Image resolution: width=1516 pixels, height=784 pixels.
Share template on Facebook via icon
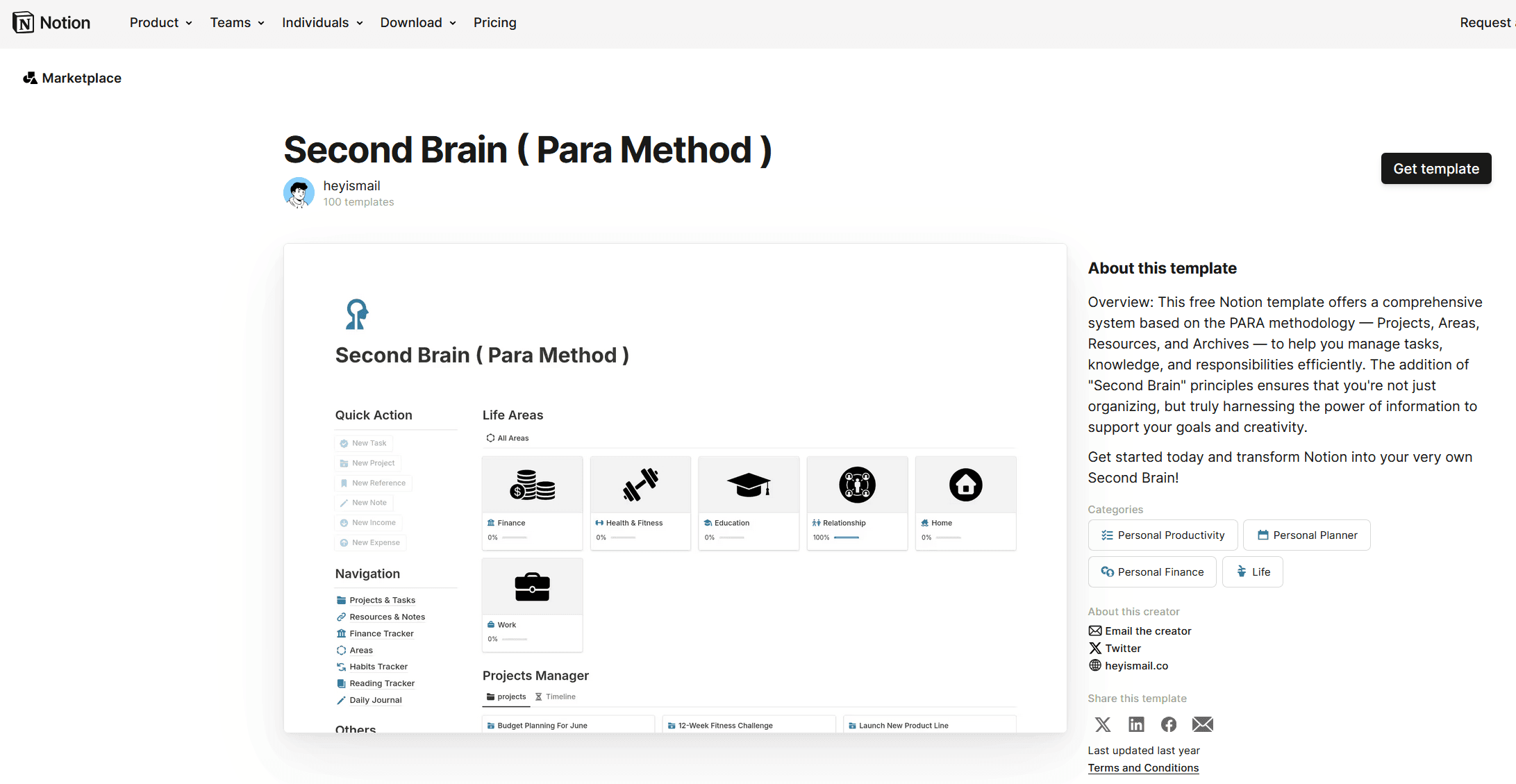1169,724
